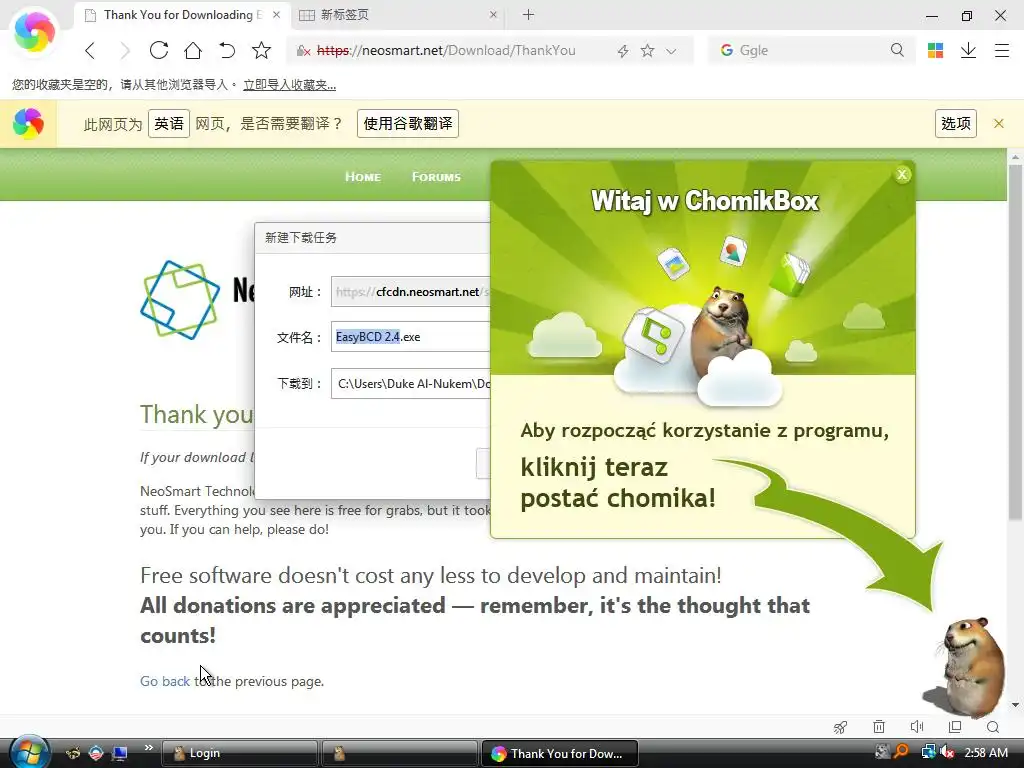Open the Windows Start orb

pyautogui.click(x=30, y=752)
